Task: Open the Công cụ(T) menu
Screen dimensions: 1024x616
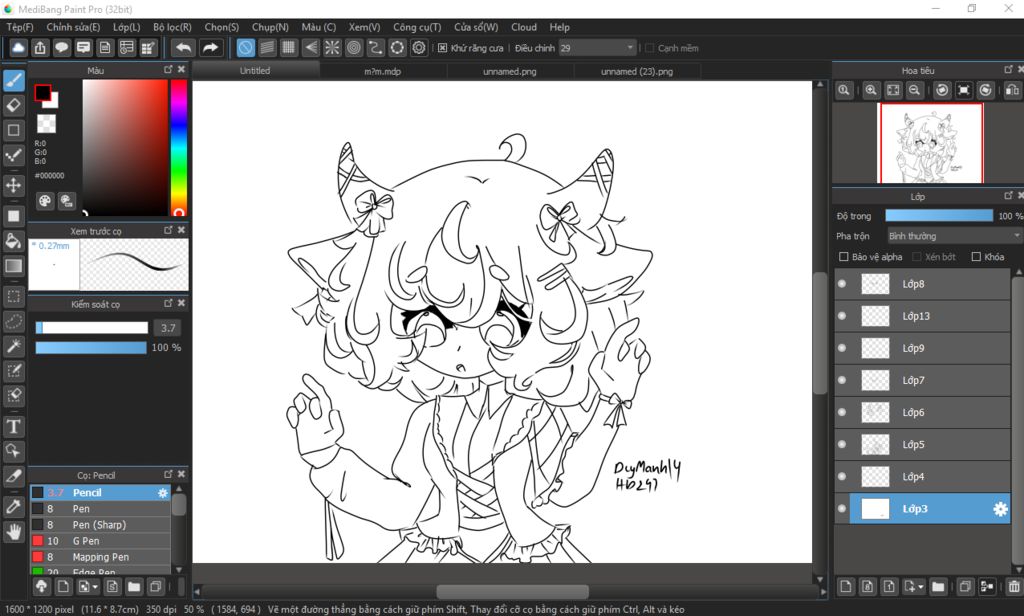Action: click(417, 27)
